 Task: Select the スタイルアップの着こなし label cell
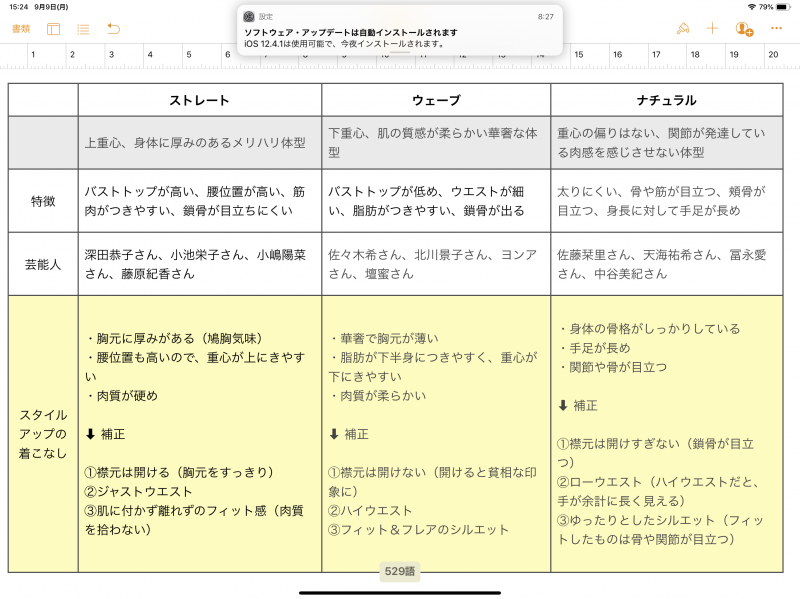coord(43,434)
